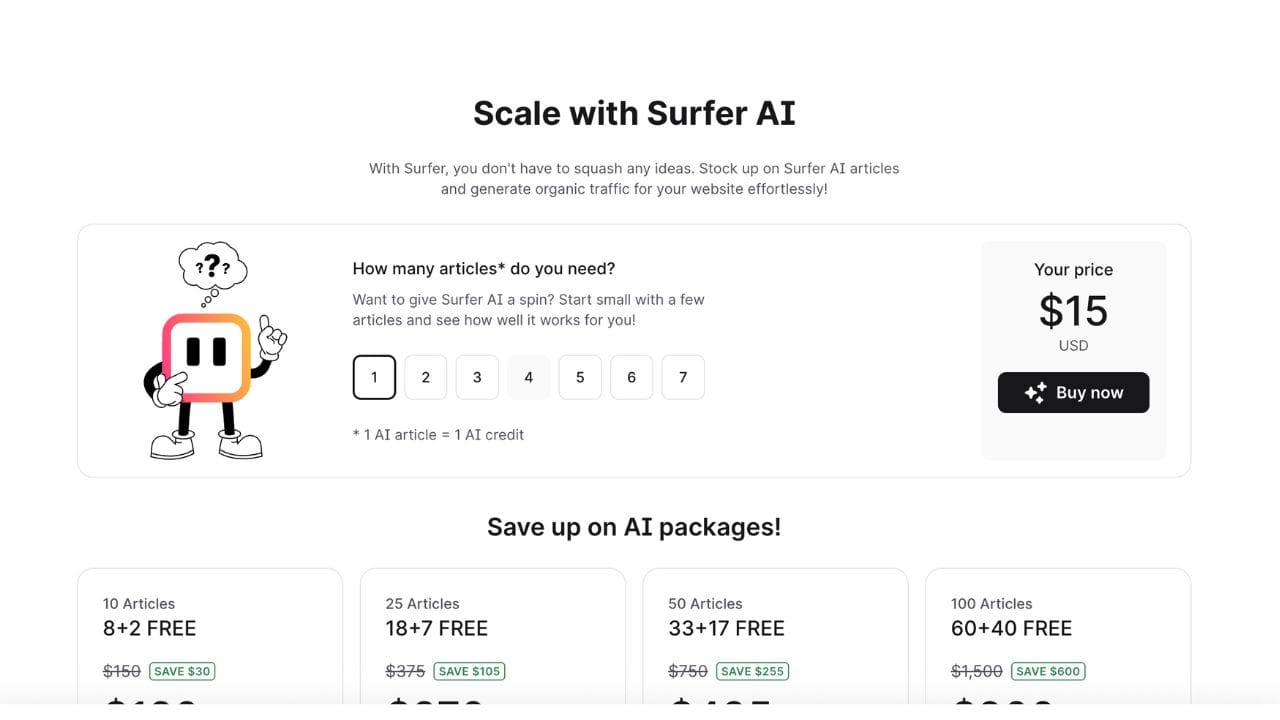This screenshot has width=1280, height=720.
Task: Click the $15 price display
Action: [x=1073, y=311]
